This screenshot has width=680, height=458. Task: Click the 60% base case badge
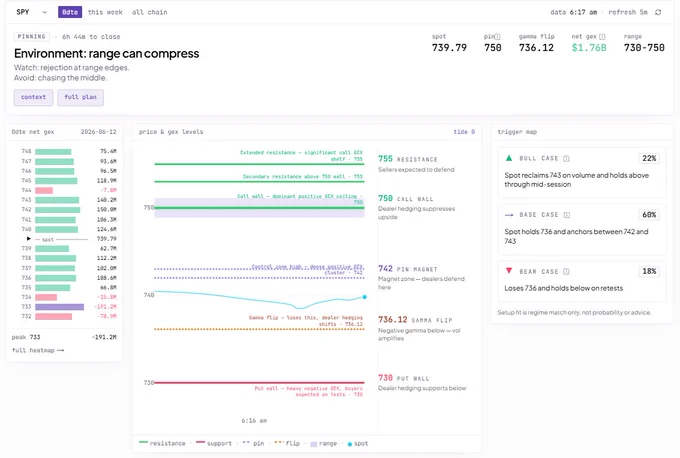(649, 215)
